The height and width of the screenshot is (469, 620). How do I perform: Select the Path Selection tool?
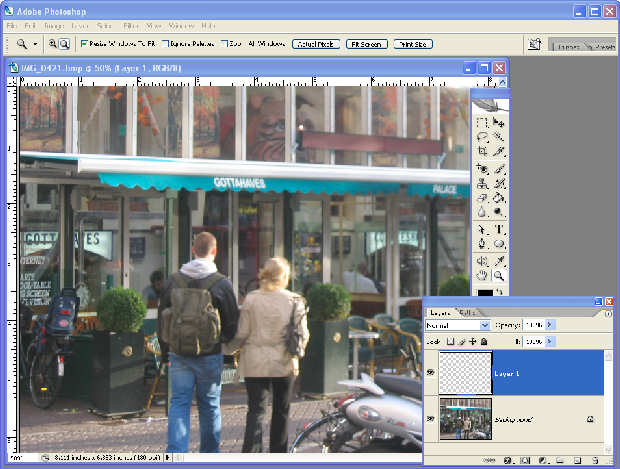pos(482,229)
